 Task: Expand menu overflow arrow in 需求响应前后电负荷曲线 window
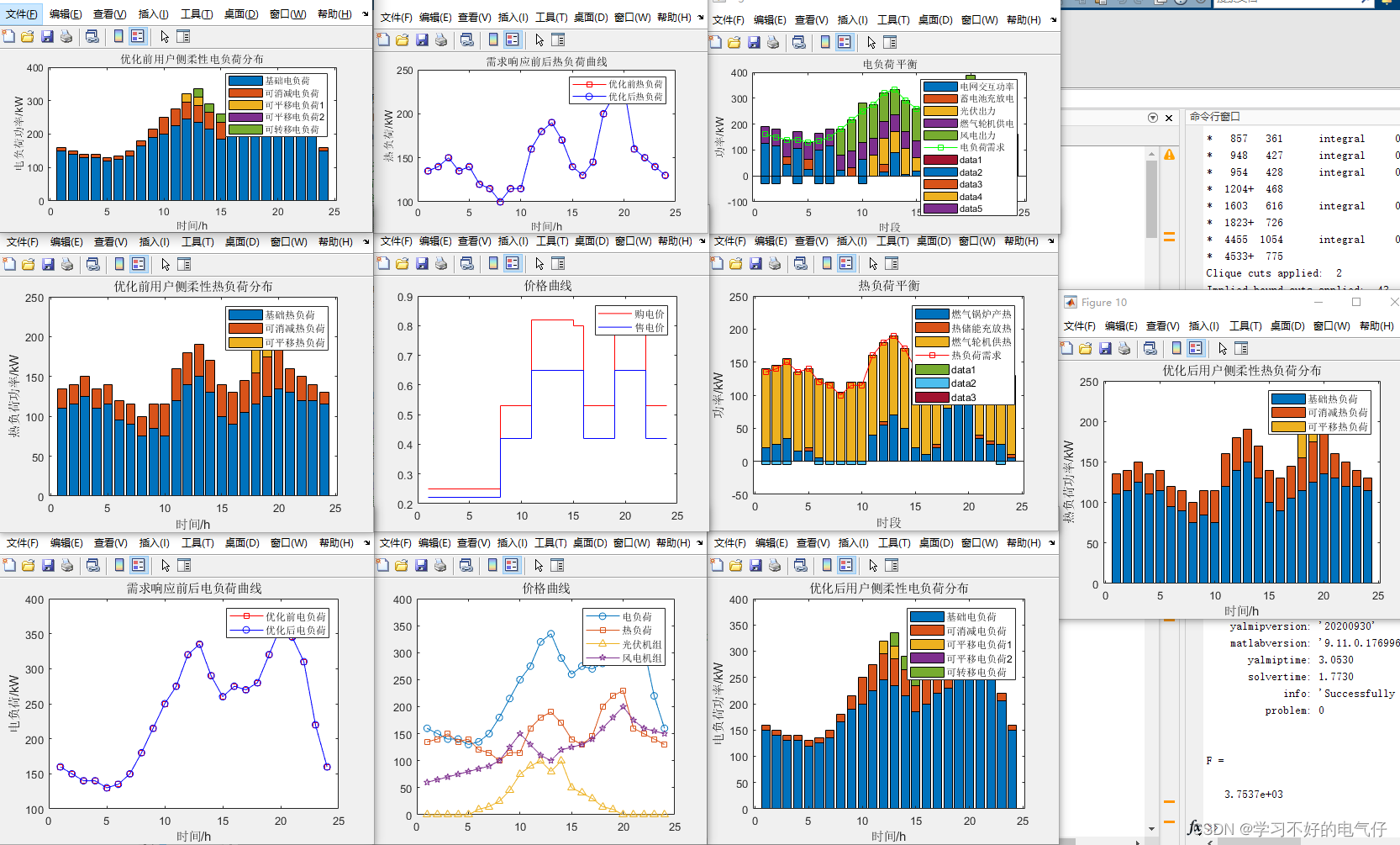coord(366,543)
